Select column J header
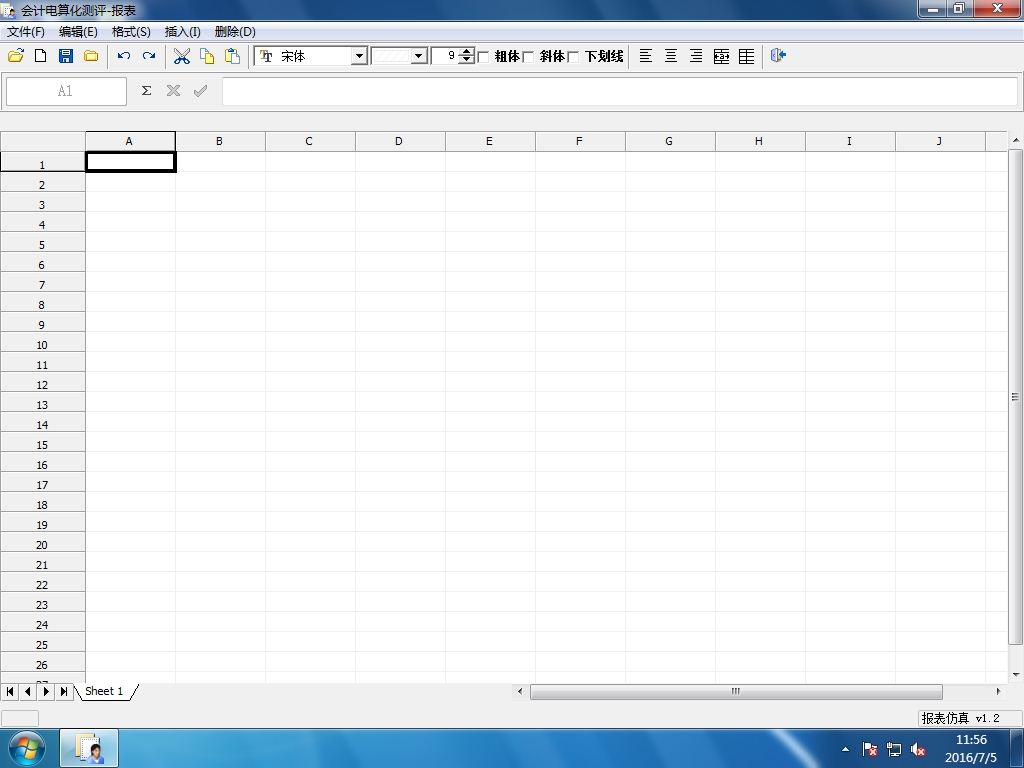This screenshot has width=1024, height=768. coord(940,141)
